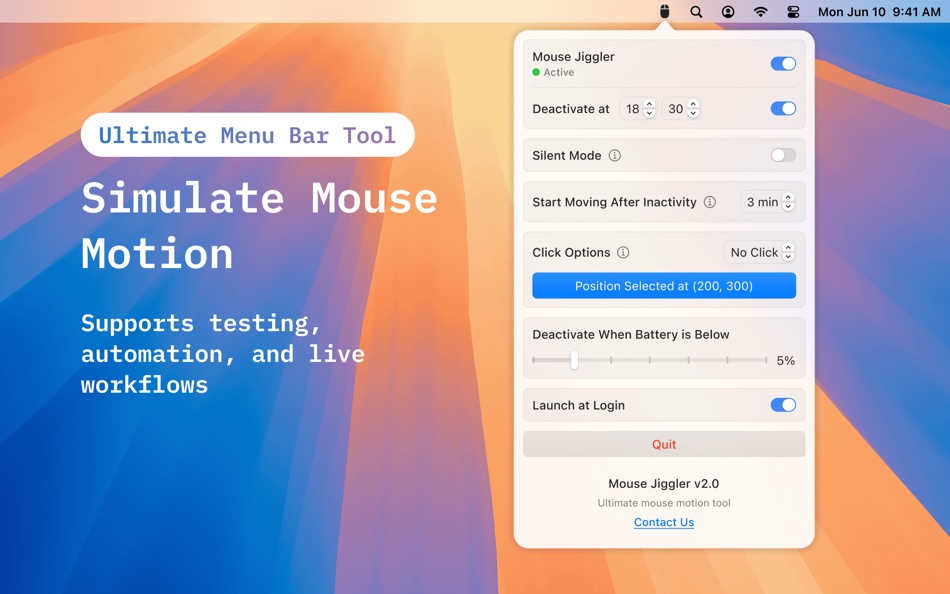
Task: Click the date and time in menu bar
Action: (879, 12)
